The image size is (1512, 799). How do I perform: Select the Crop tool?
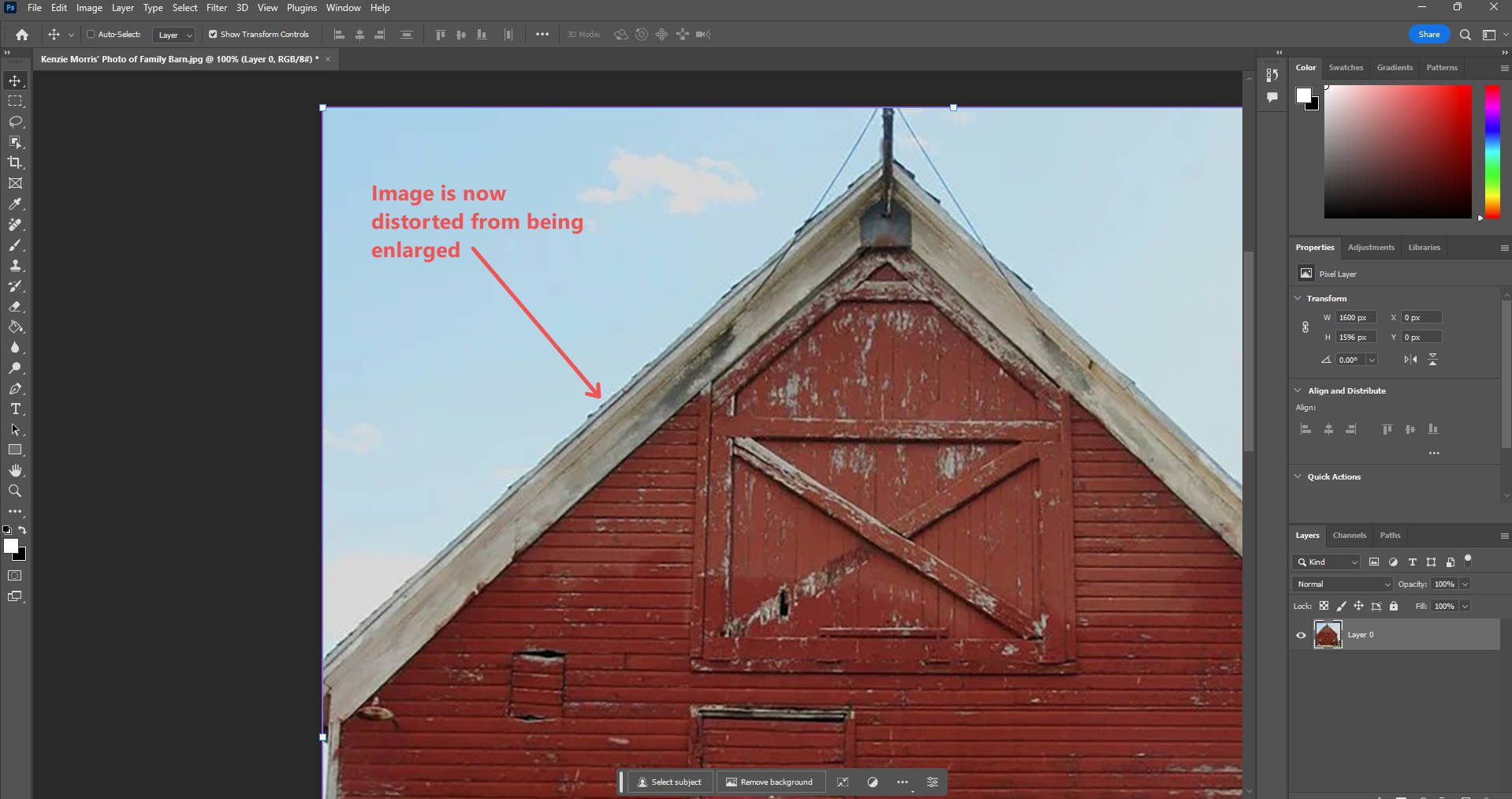point(16,162)
